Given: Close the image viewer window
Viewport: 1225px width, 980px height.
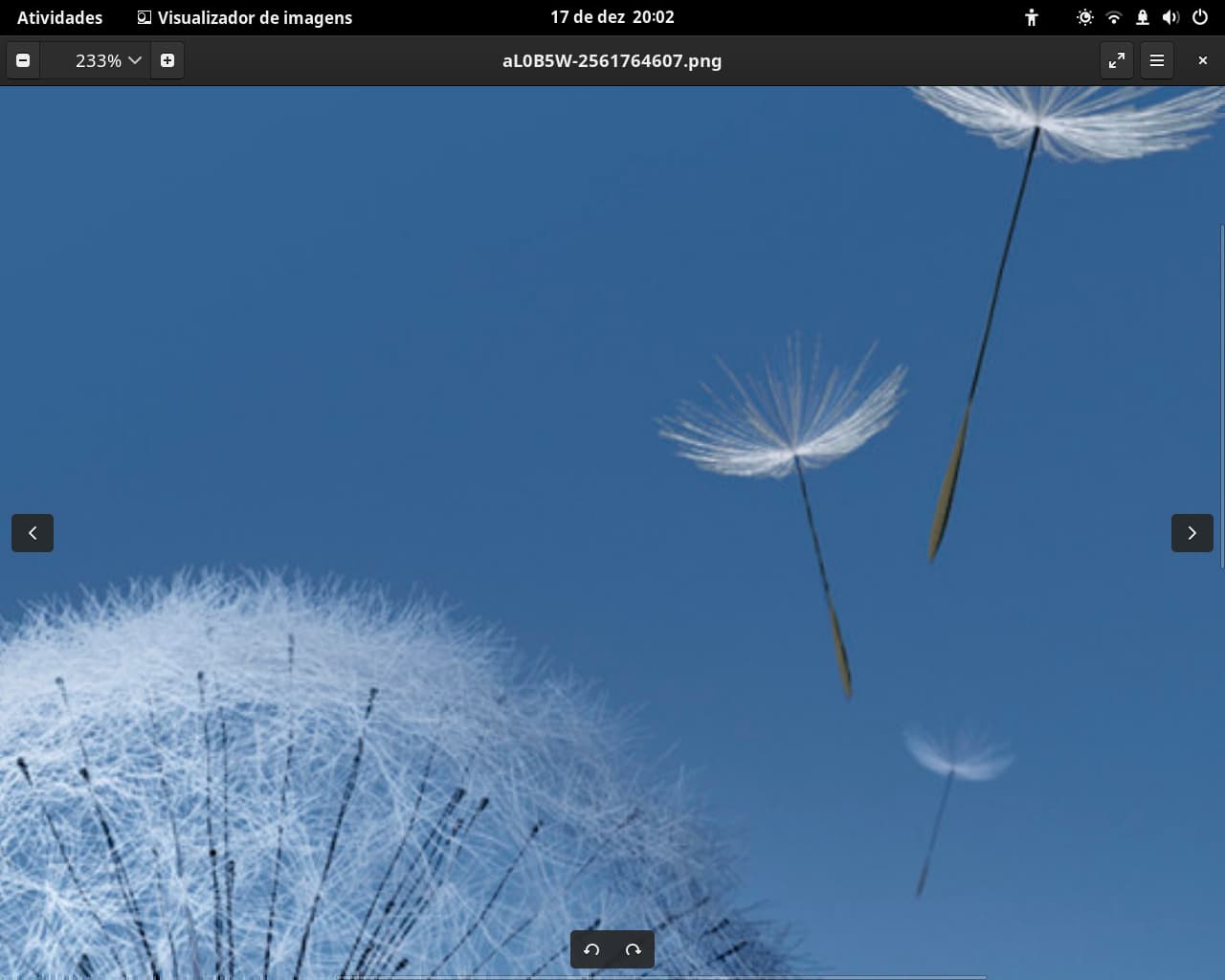Looking at the screenshot, I should point(1203,60).
